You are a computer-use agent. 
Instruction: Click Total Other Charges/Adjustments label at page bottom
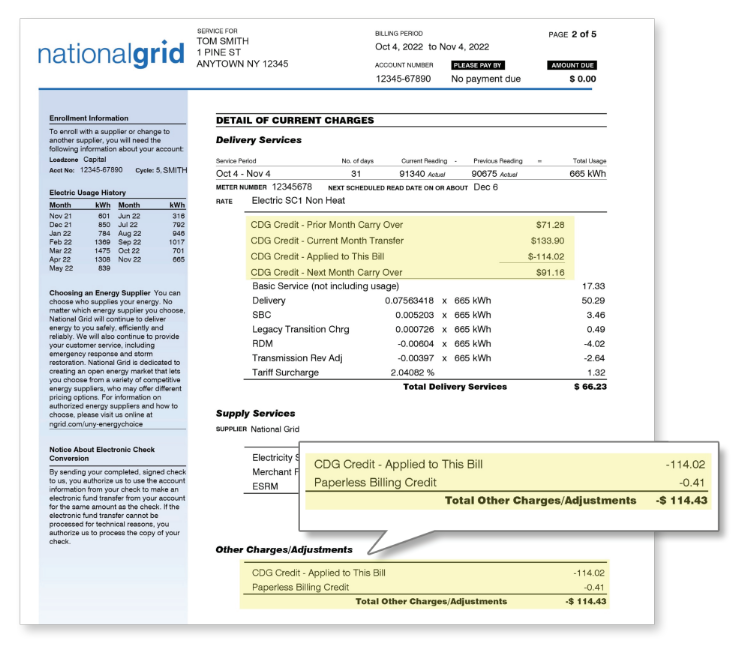pyautogui.click(x=431, y=601)
